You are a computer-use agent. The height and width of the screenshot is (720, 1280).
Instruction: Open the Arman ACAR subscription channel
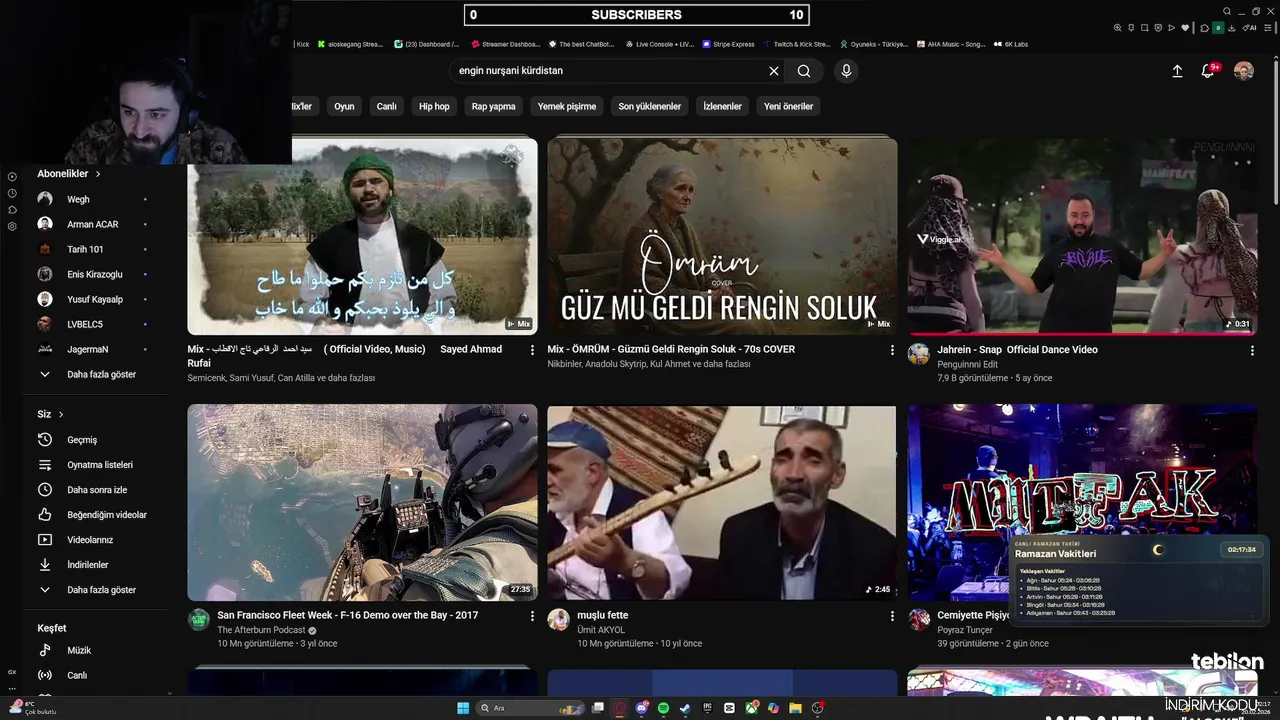pos(92,224)
